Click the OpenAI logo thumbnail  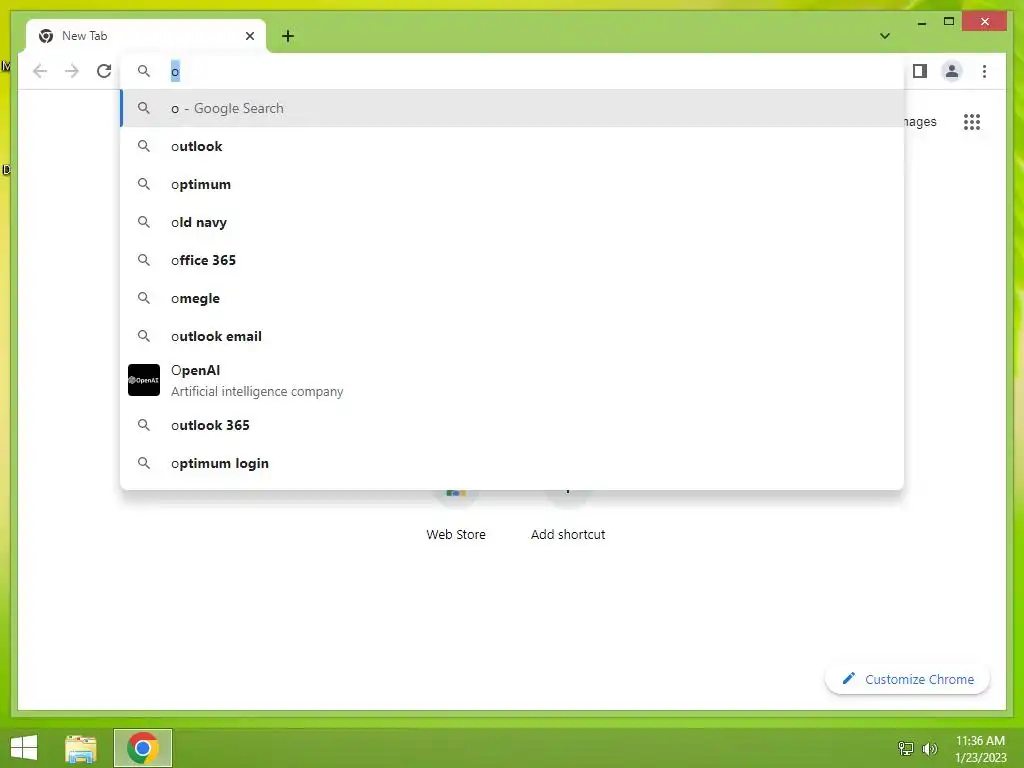pyautogui.click(x=144, y=380)
